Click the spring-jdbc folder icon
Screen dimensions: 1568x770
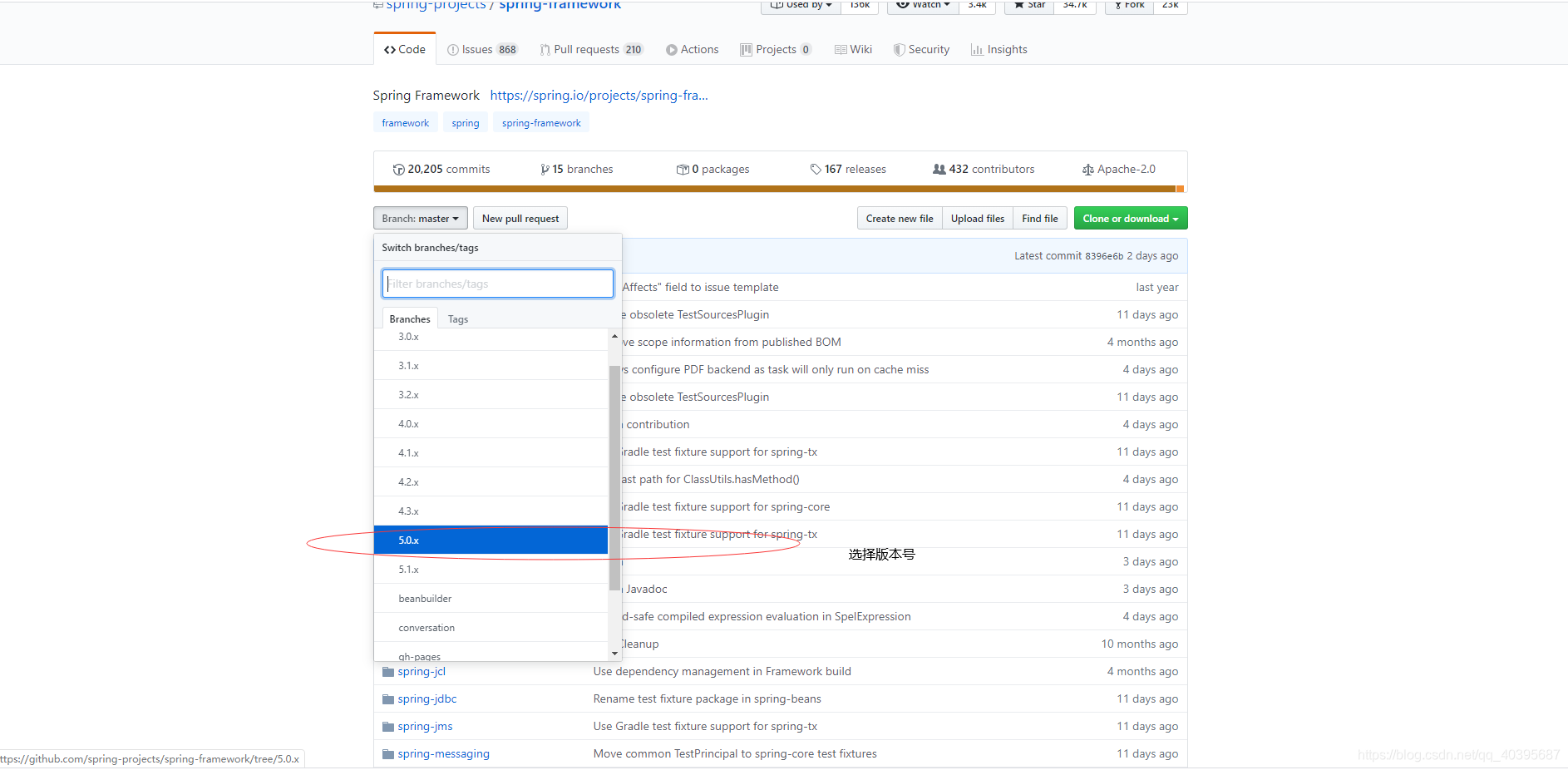pos(388,699)
